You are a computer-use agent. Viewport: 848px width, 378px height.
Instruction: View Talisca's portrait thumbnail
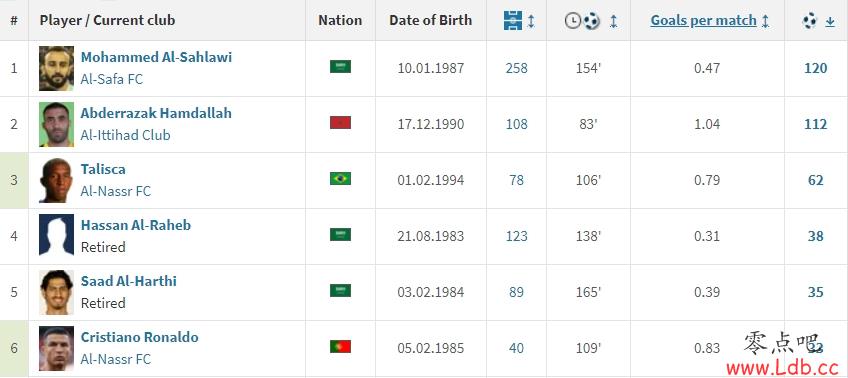56,180
